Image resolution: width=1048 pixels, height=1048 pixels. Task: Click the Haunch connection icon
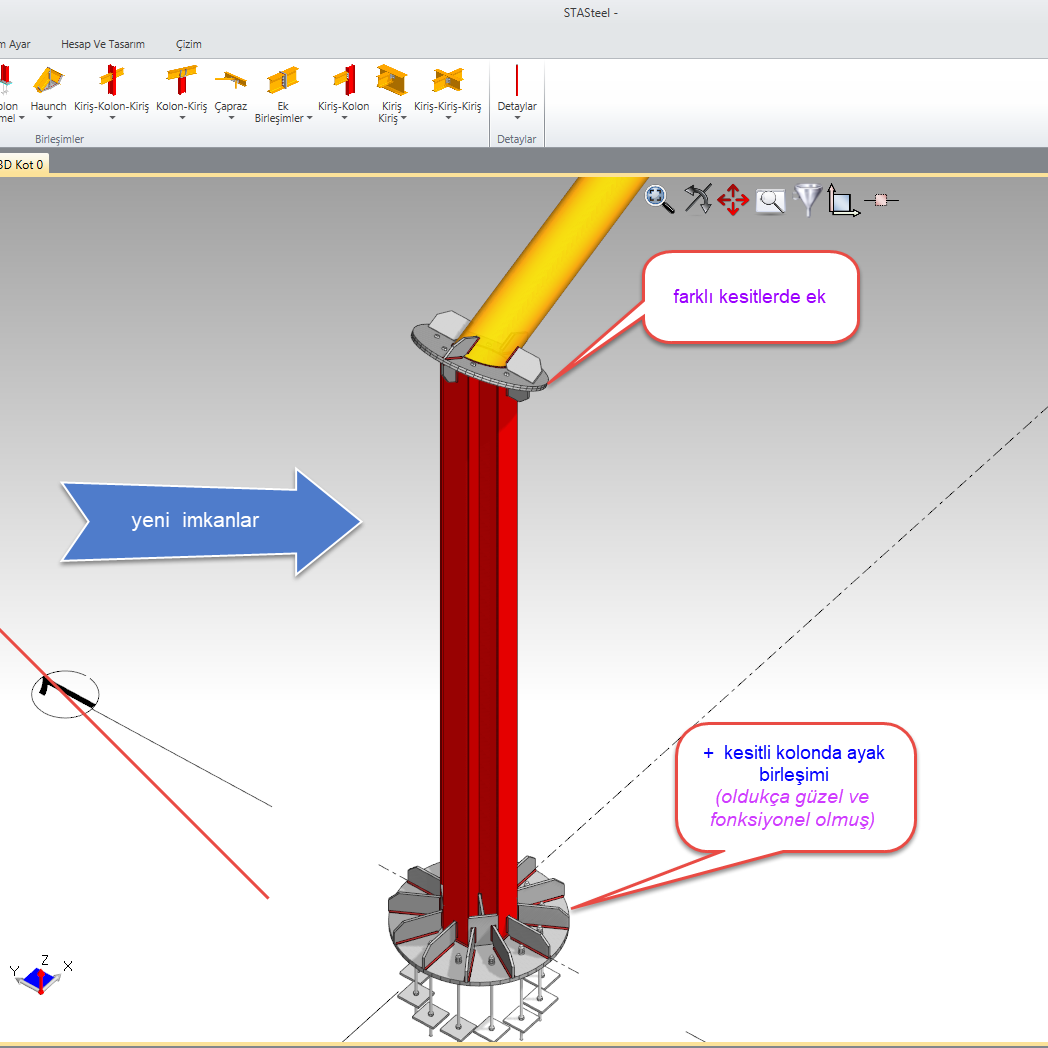pos(48,82)
